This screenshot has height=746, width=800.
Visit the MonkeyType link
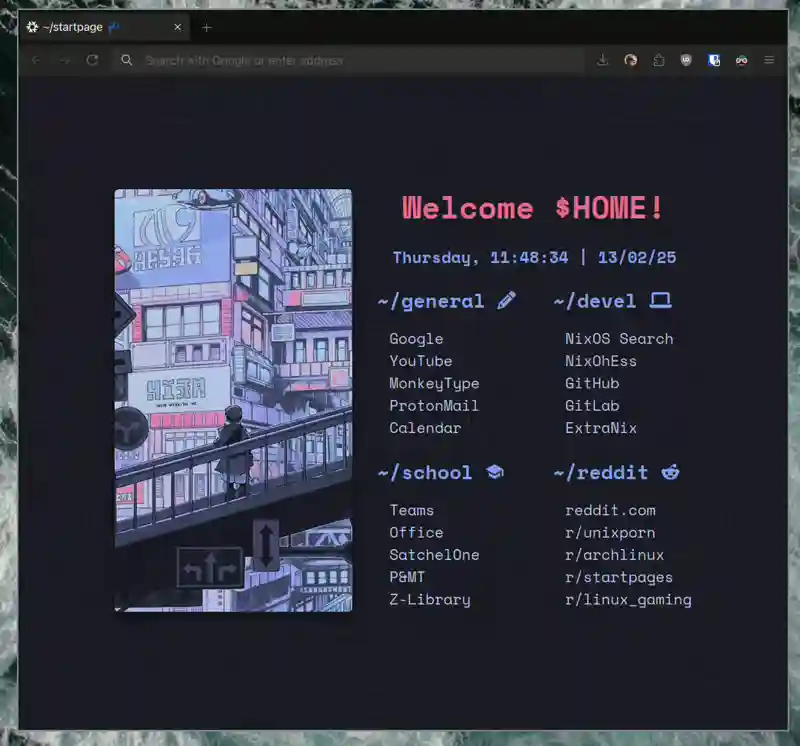[x=434, y=384]
